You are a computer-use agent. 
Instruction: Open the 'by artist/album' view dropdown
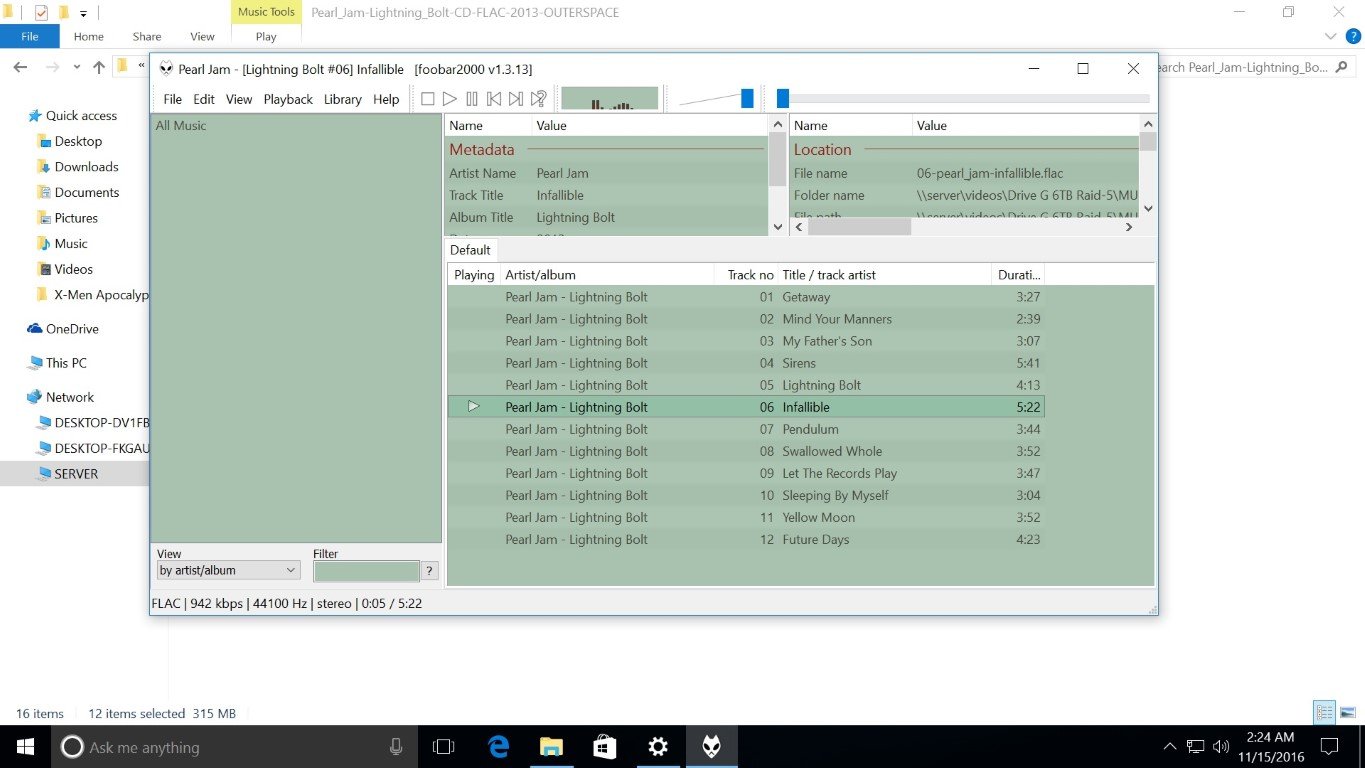pyautogui.click(x=228, y=570)
